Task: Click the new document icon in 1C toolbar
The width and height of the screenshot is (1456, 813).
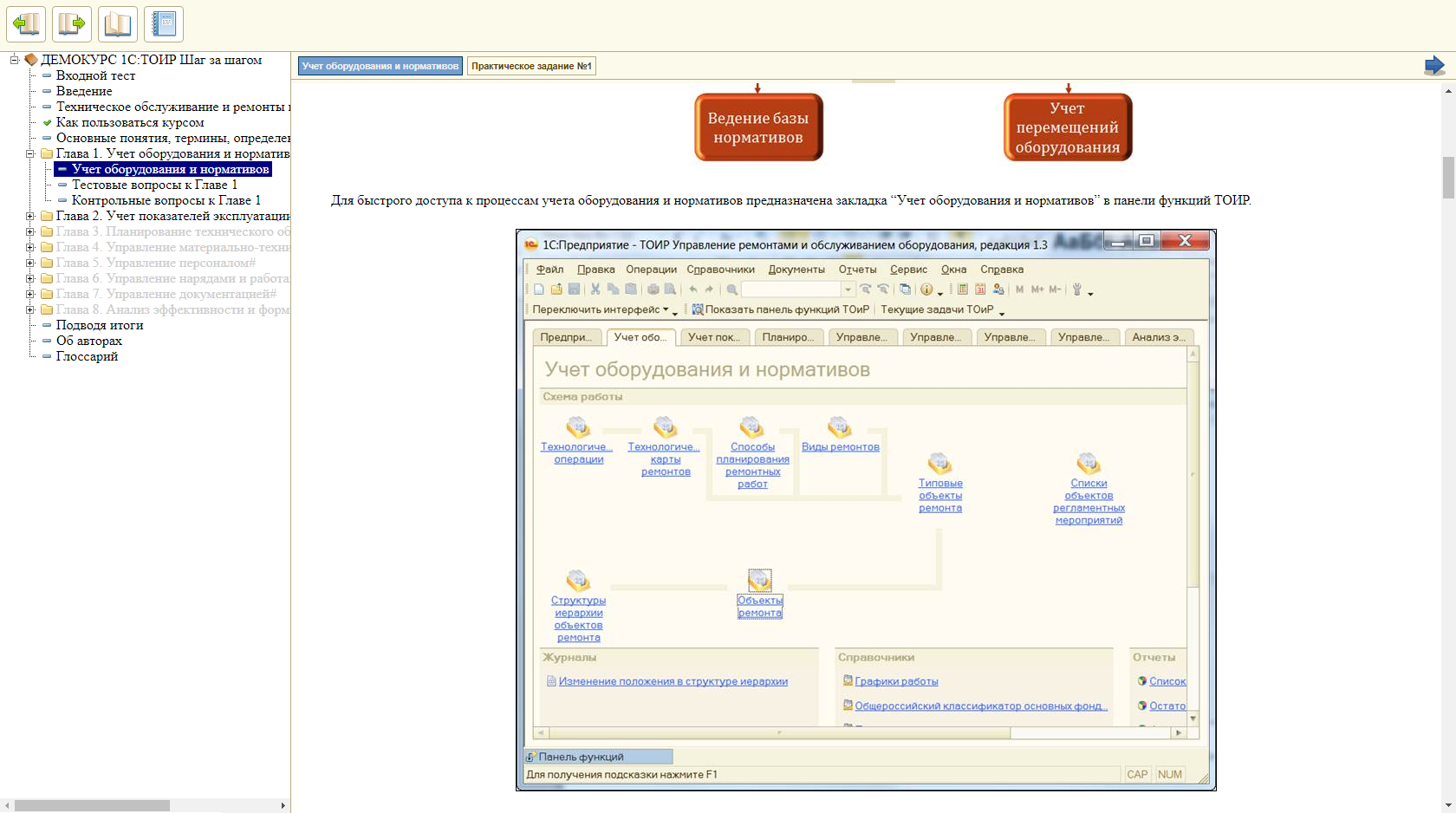Action: 539,289
